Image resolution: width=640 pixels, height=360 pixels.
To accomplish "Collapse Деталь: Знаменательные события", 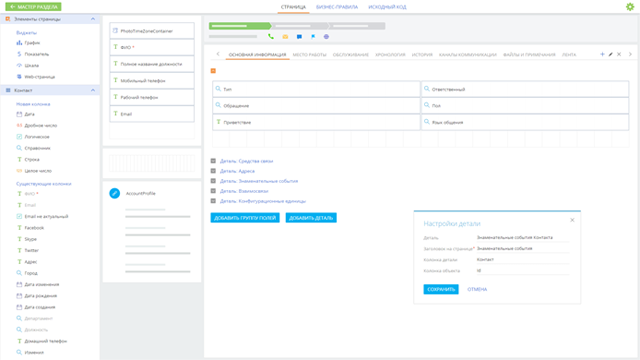I will [x=213, y=181].
